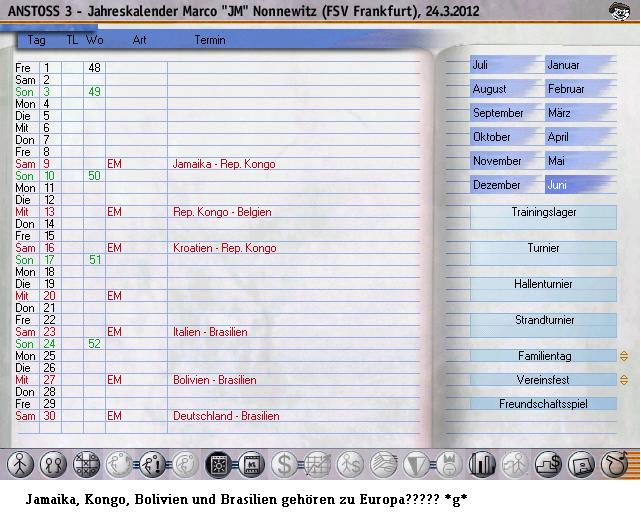The width and height of the screenshot is (641, 532).
Task: Select the Jamaika - Rep. Kongo calendar entry
Action: [x=223, y=164]
